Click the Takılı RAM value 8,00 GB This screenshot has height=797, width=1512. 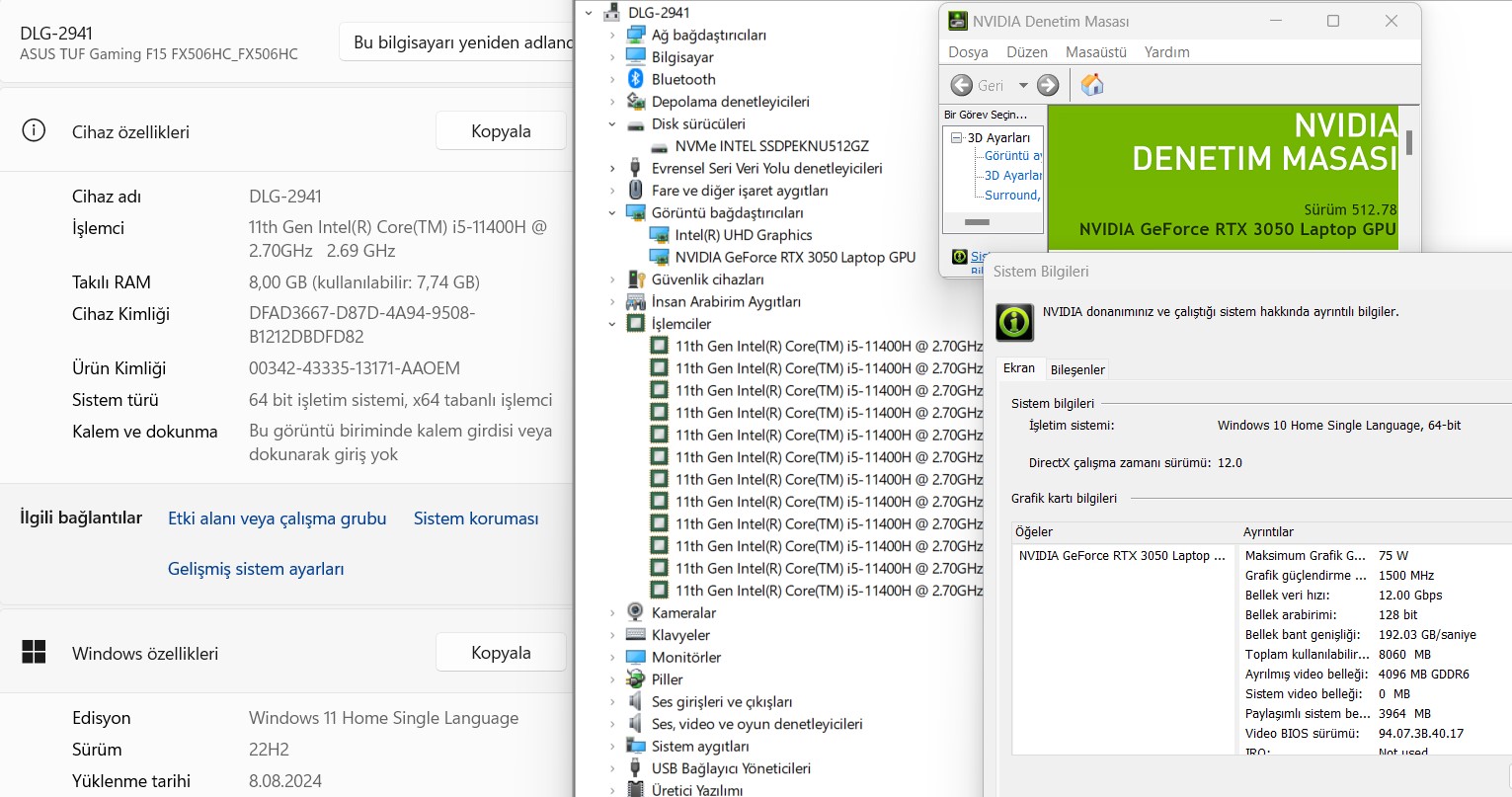tap(364, 282)
